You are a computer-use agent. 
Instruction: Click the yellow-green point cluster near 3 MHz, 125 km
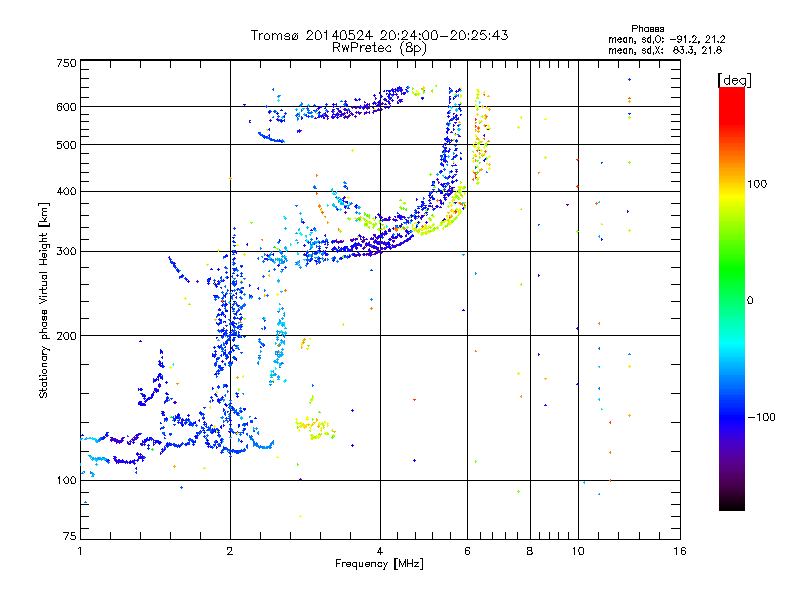click(315, 428)
